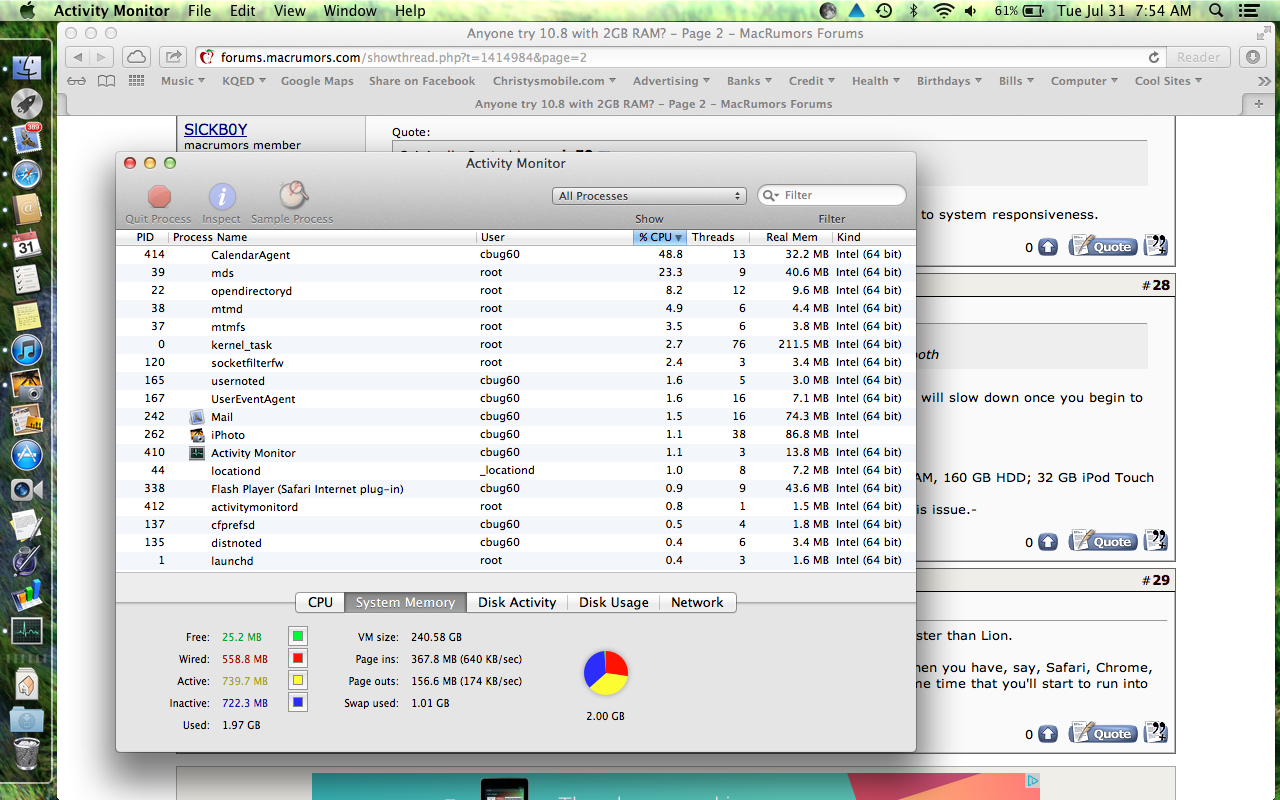Open Launchpad rocket icon in Dock
The image size is (1280, 800).
point(27,103)
